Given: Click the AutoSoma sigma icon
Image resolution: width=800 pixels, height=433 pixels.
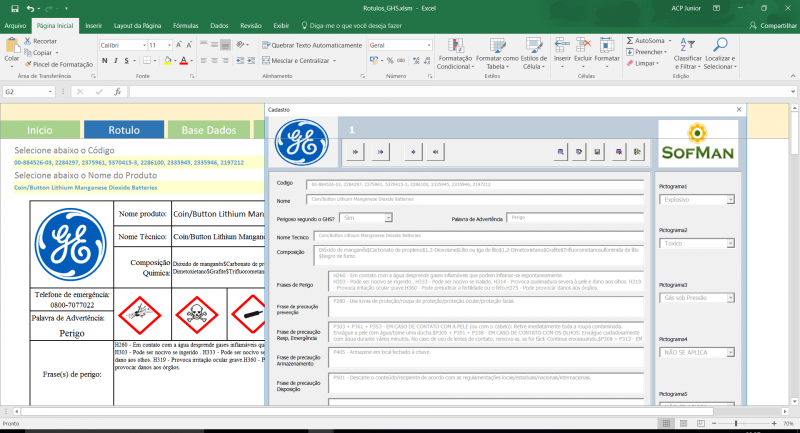Looking at the screenshot, I should [x=628, y=41].
